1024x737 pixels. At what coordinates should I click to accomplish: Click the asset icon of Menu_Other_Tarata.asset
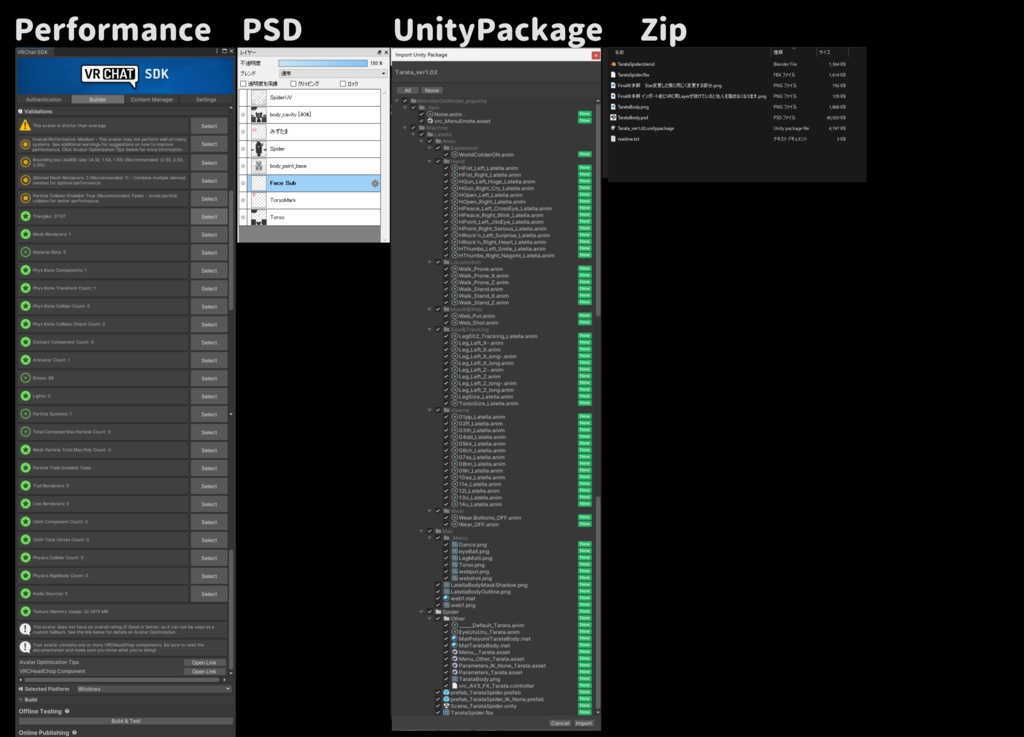tap(455, 659)
